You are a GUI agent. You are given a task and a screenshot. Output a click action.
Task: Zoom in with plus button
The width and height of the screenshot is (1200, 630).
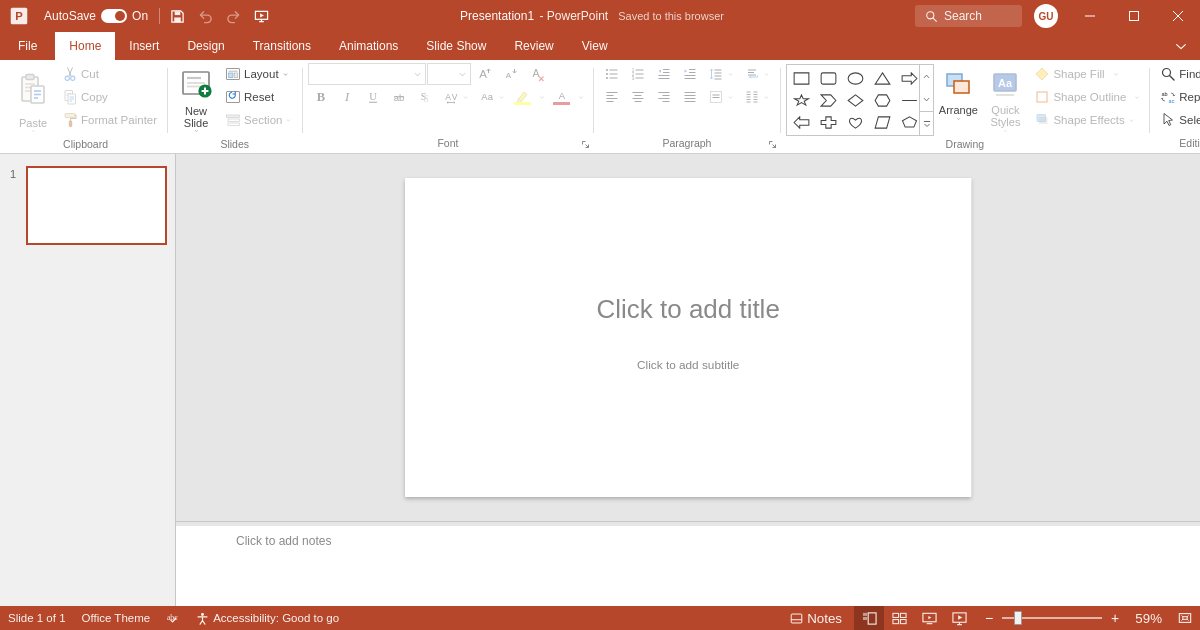1115,618
